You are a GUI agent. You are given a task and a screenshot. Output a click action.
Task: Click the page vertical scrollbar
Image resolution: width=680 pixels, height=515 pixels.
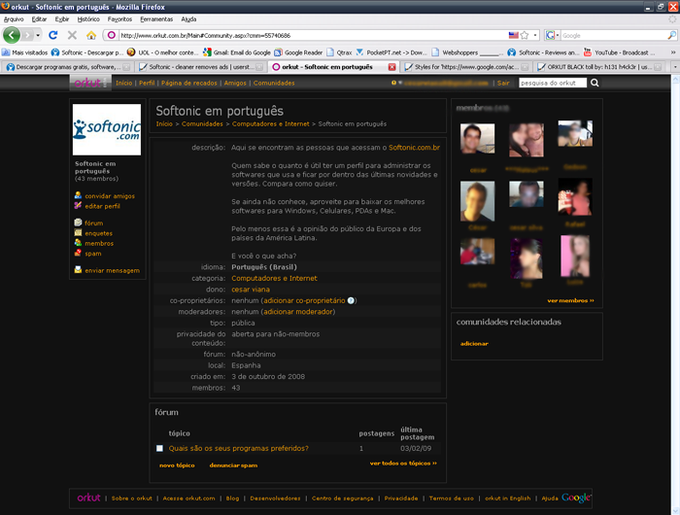click(675, 295)
